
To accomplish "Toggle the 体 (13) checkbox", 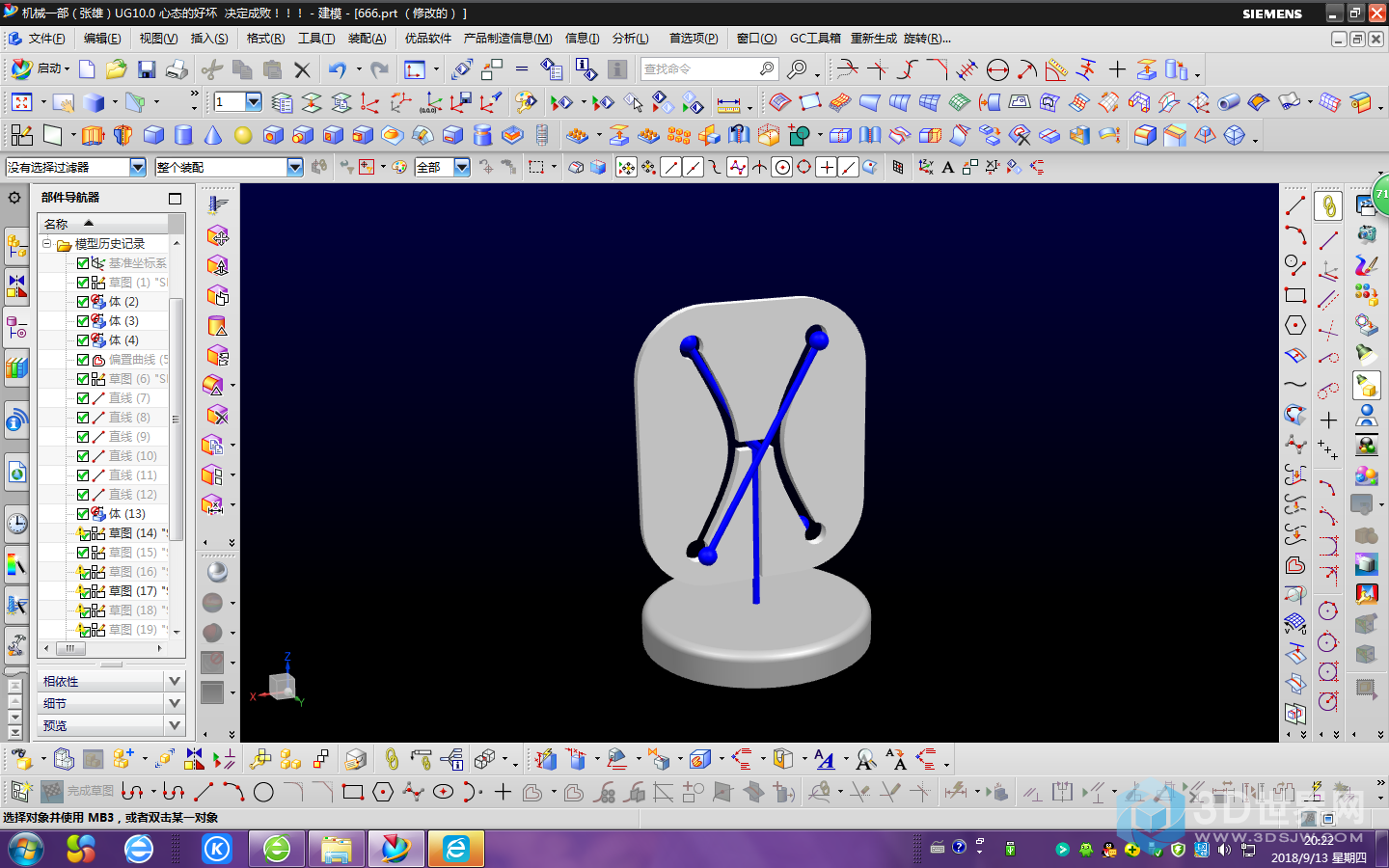I will [83, 514].
